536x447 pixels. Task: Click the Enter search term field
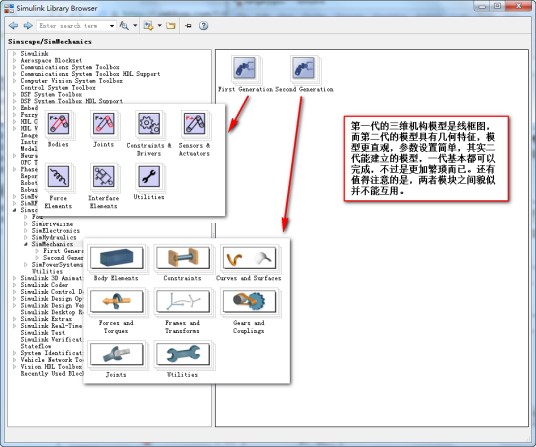(73, 26)
